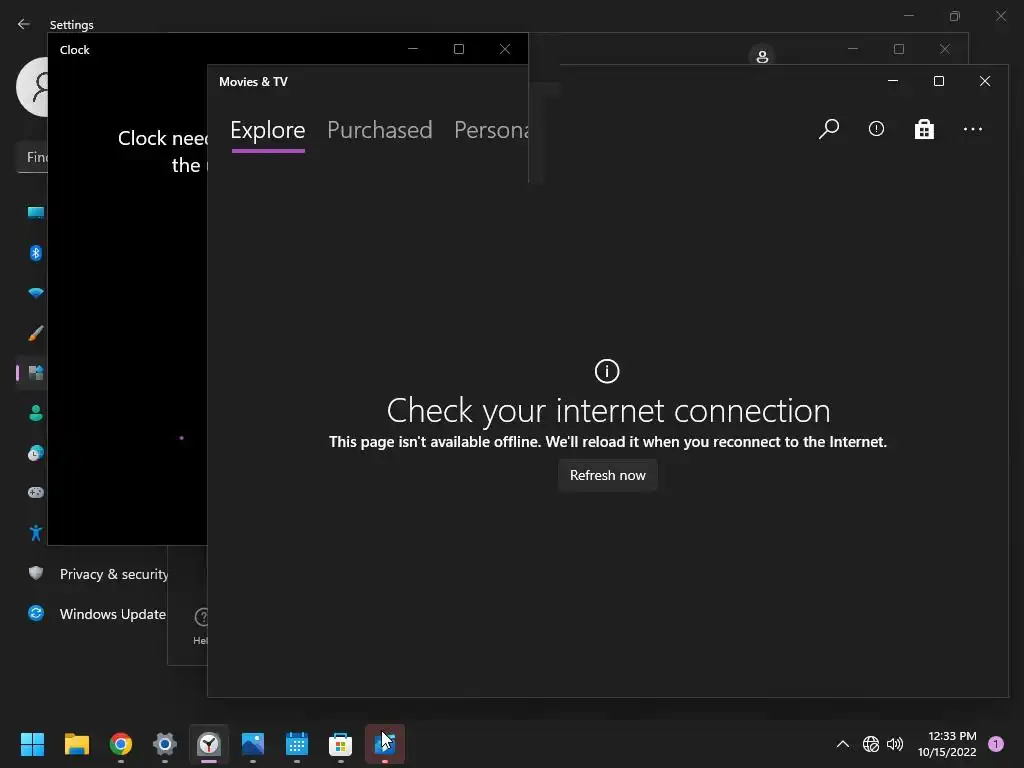This screenshot has width=1024, height=768.
Task: Select the Network wifi icon in Settings sidebar
Action: click(36, 293)
